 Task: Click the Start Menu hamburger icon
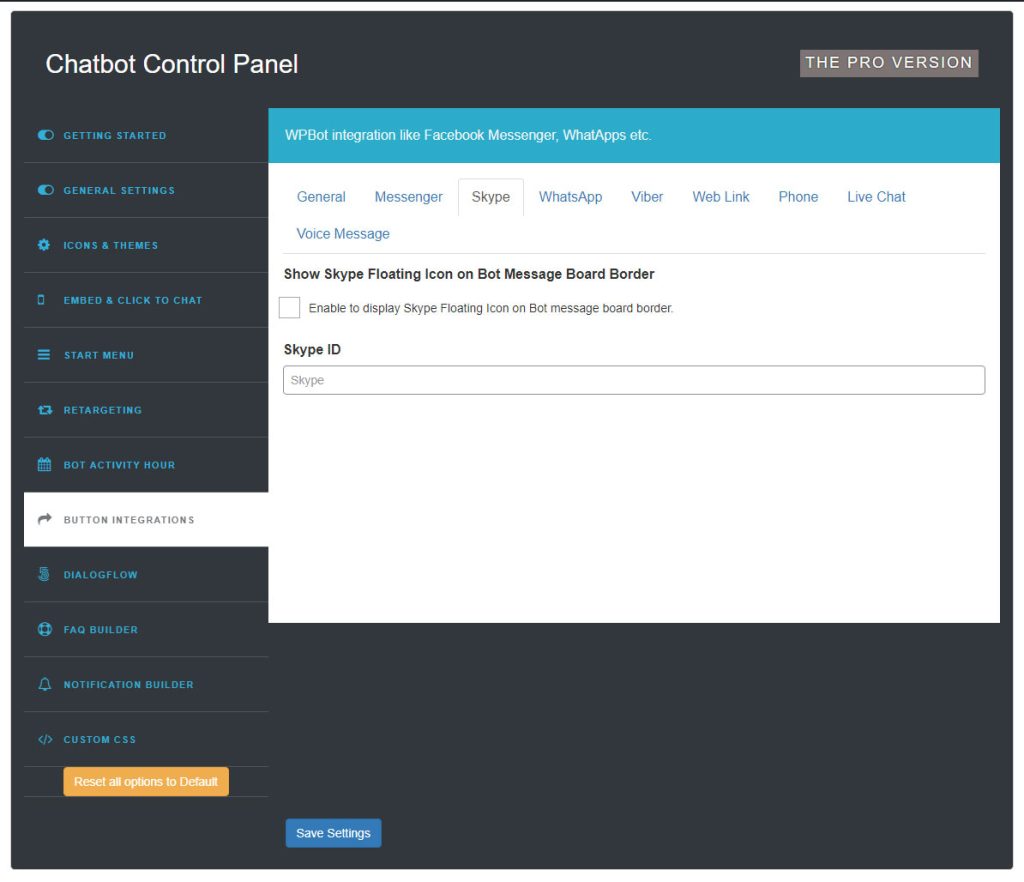[x=44, y=354]
